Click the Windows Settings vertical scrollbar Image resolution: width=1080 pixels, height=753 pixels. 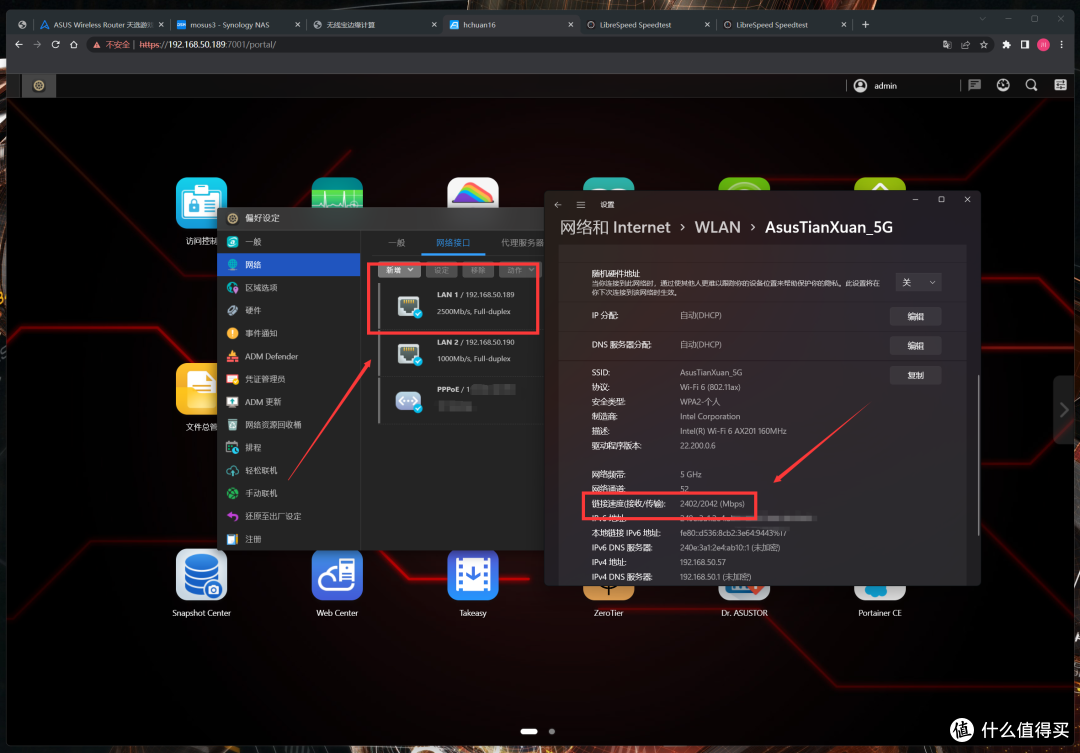coord(977,455)
